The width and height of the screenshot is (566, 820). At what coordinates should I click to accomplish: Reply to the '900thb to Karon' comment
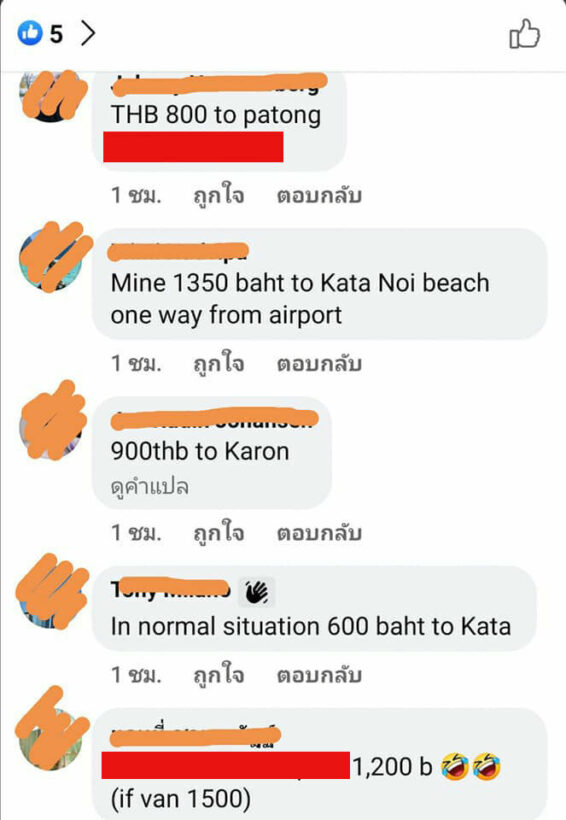[319, 533]
